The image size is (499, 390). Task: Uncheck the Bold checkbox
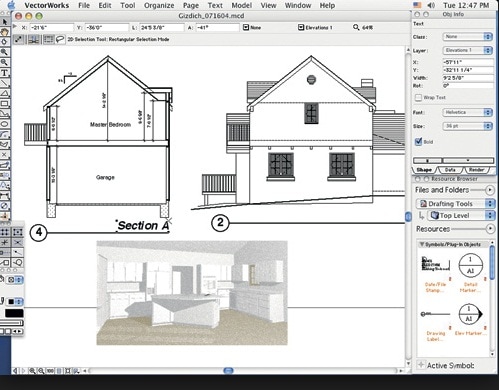pos(418,141)
